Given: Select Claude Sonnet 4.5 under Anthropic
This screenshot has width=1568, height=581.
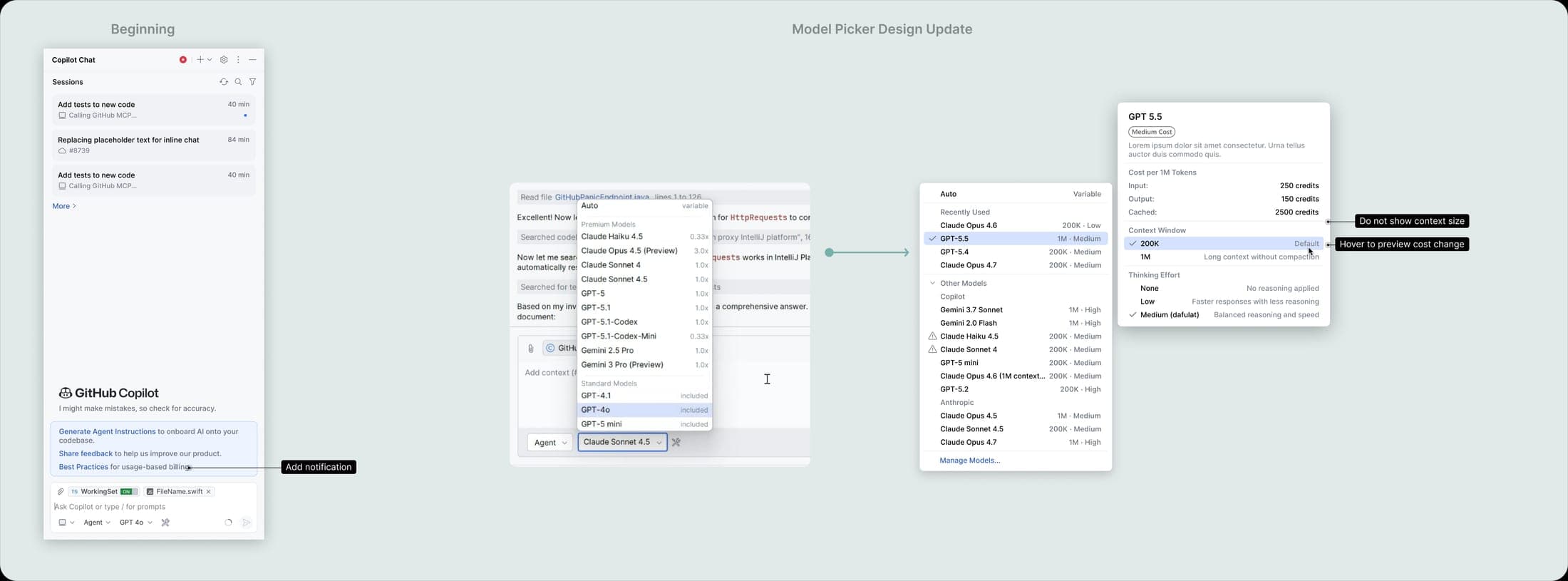Looking at the screenshot, I should (1016, 429).
